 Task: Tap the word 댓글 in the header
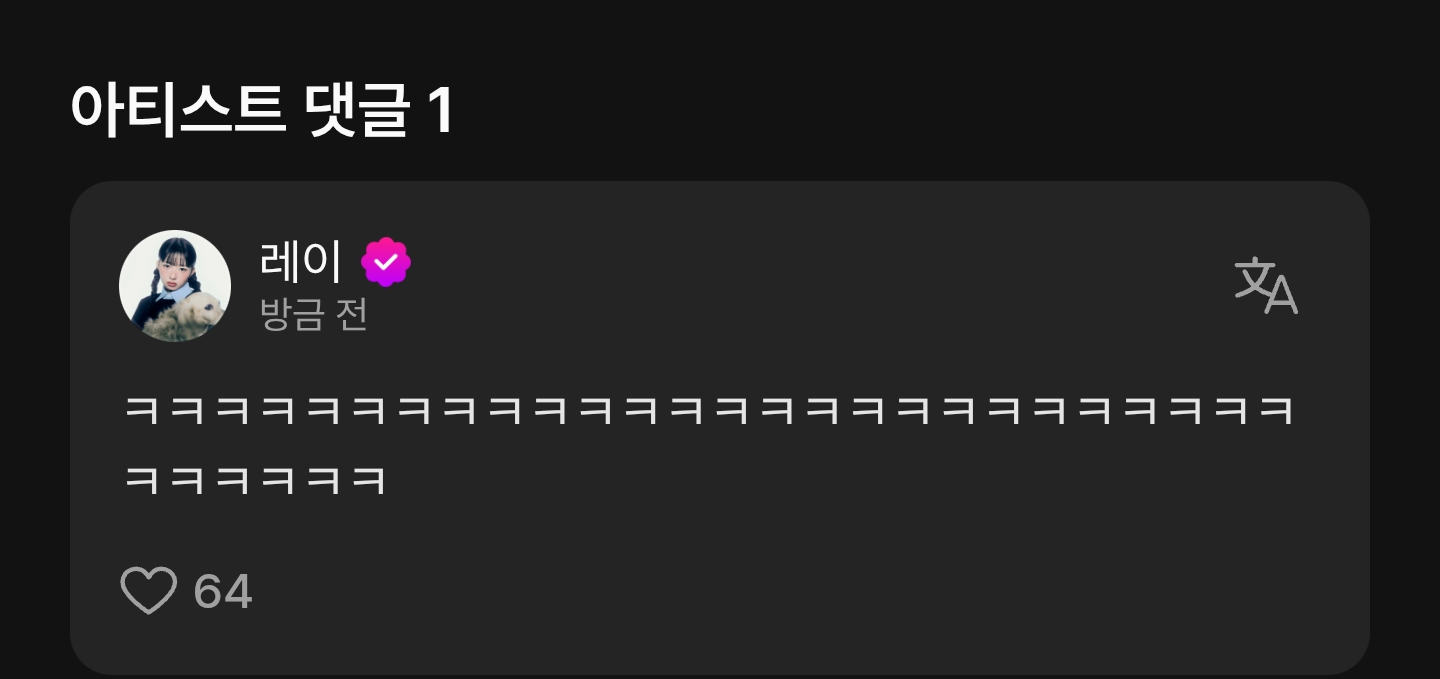pos(354,110)
